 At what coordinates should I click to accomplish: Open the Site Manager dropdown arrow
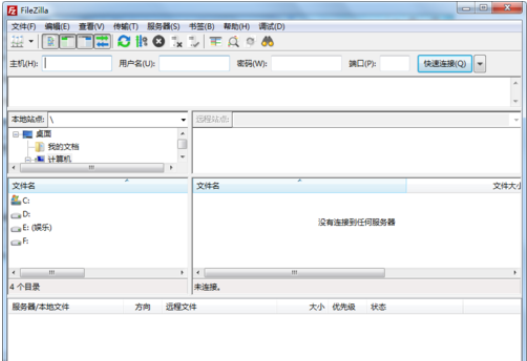click(x=31, y=41)
